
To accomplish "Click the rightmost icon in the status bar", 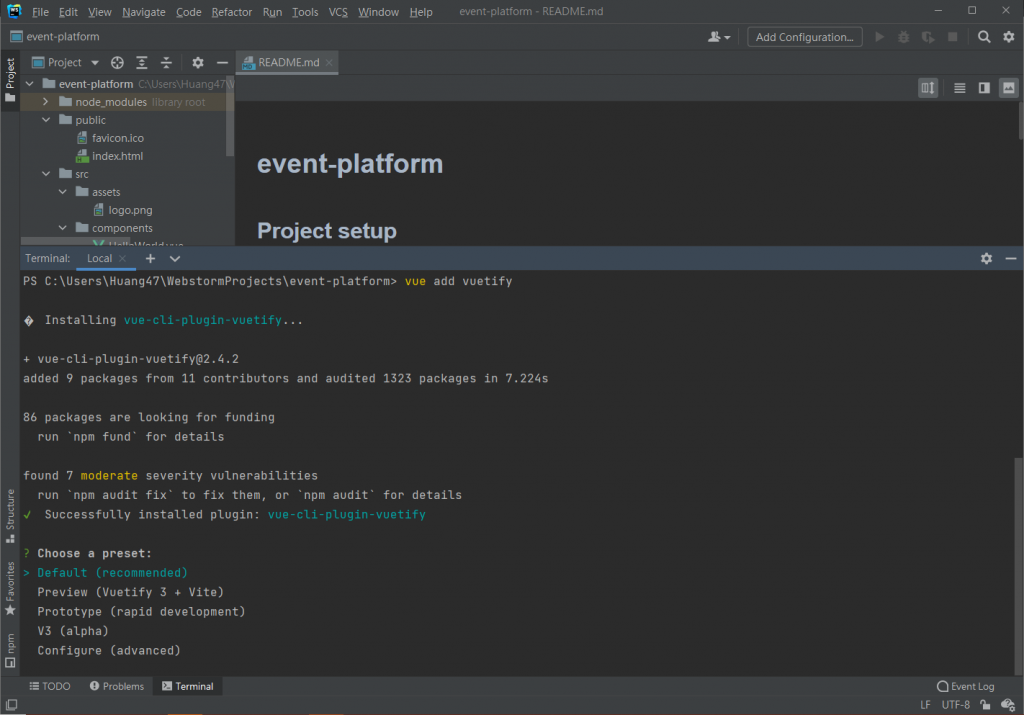I will pos(1008,705).
